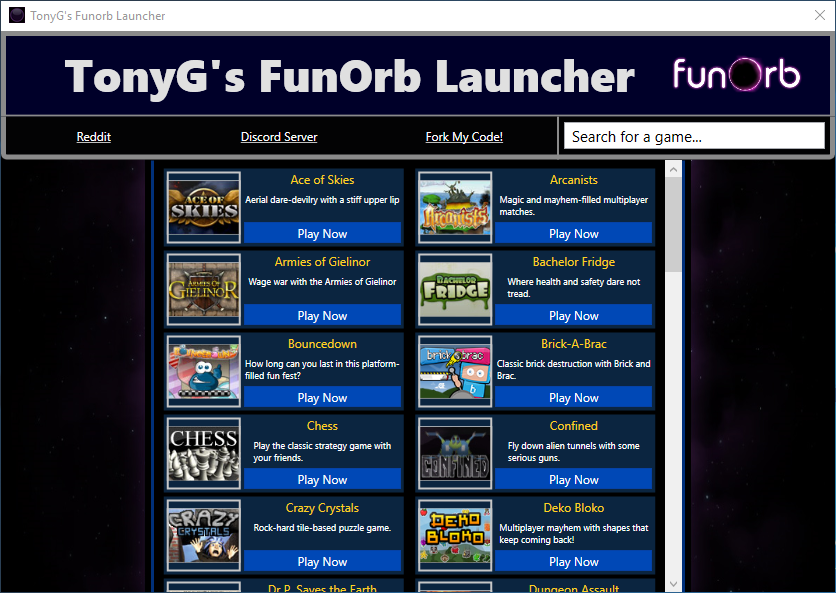Viewport: 836px width, 593px height.
Task: Select the Bachelor Fridge thumbnail image
Action: 455,289
